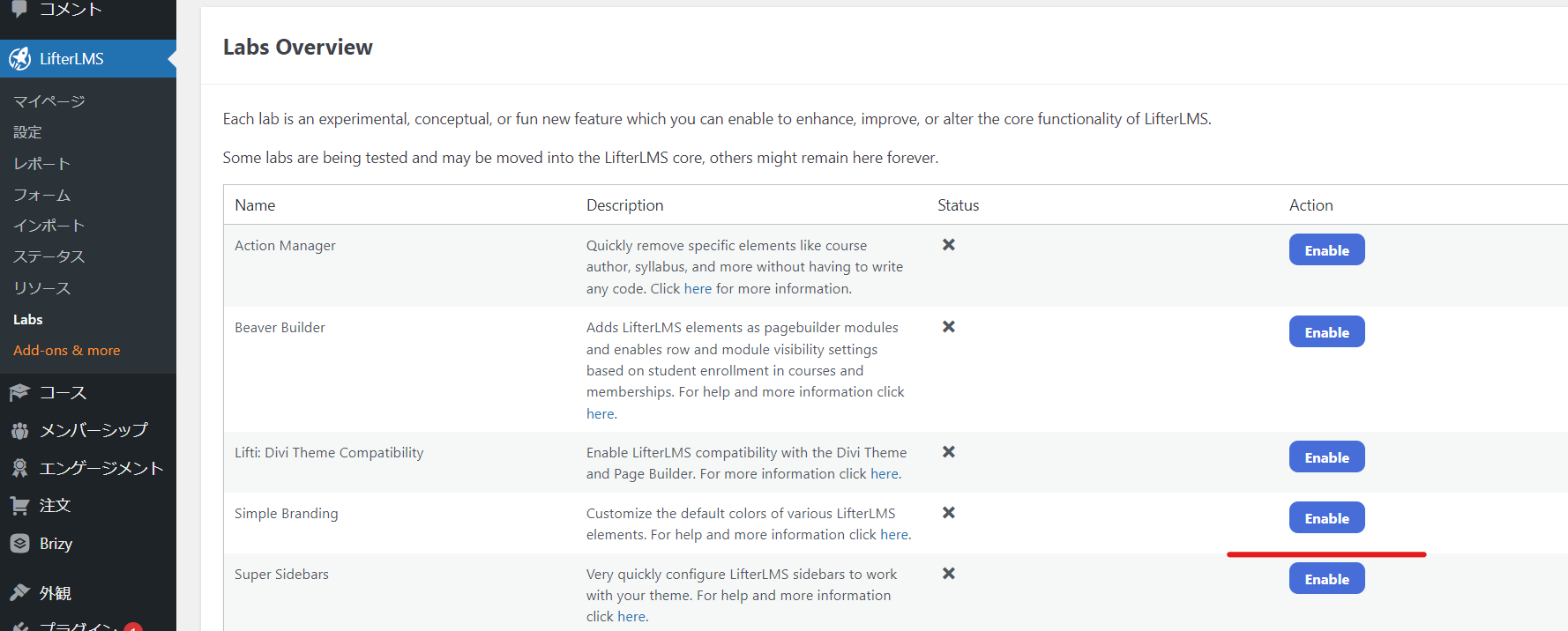Click the Memberships group icon
The width and height of the screenshot is (1568, 631).
(19, 430)
